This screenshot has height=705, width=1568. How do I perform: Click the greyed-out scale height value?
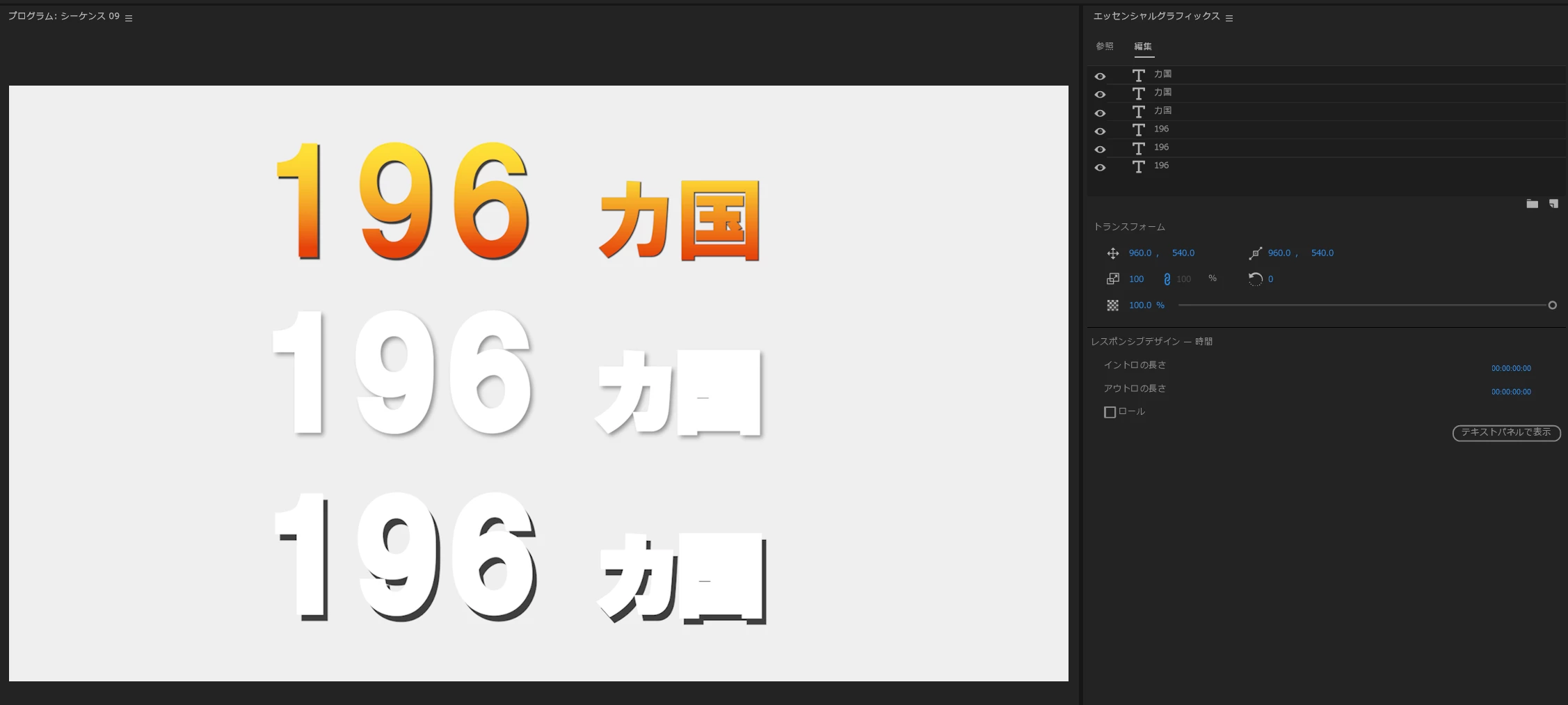click(1183, 278)
